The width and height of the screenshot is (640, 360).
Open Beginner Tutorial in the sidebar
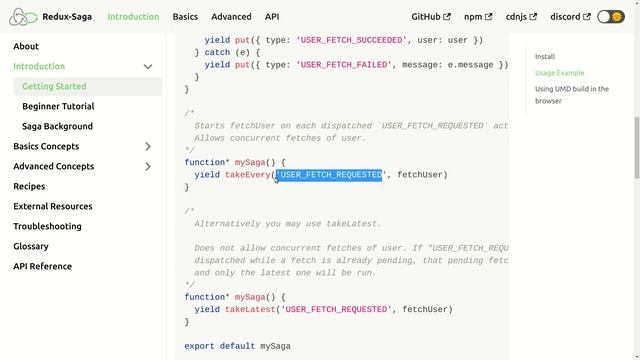[x=58, y=106]
